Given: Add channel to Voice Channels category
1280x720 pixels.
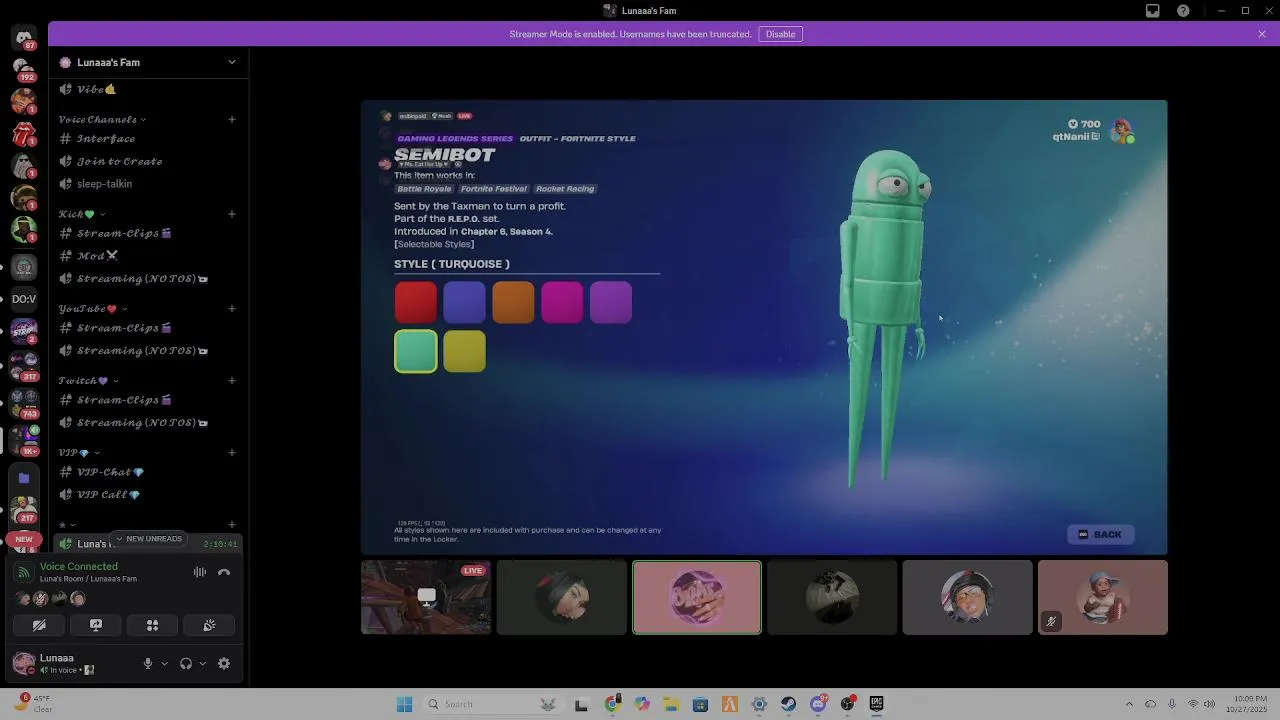Looking at the screenshot, I should coord(232,120).
